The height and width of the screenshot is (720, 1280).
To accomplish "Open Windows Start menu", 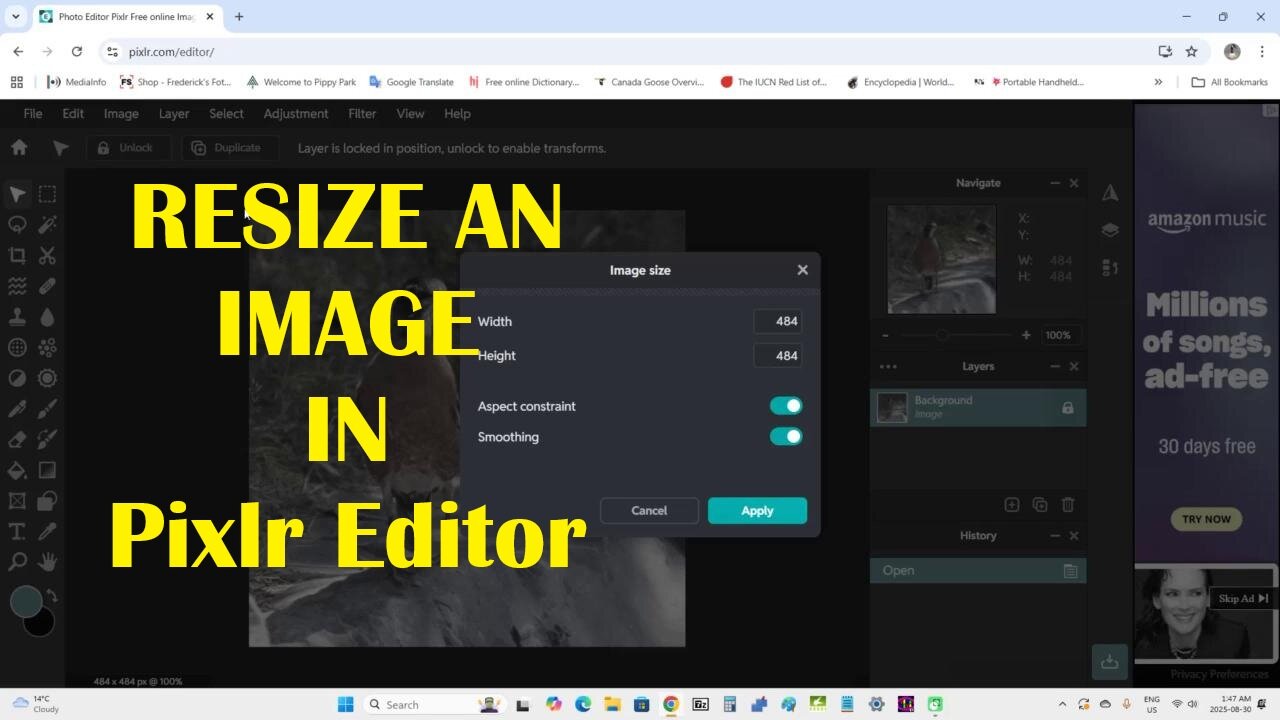I will click(345, 704).
